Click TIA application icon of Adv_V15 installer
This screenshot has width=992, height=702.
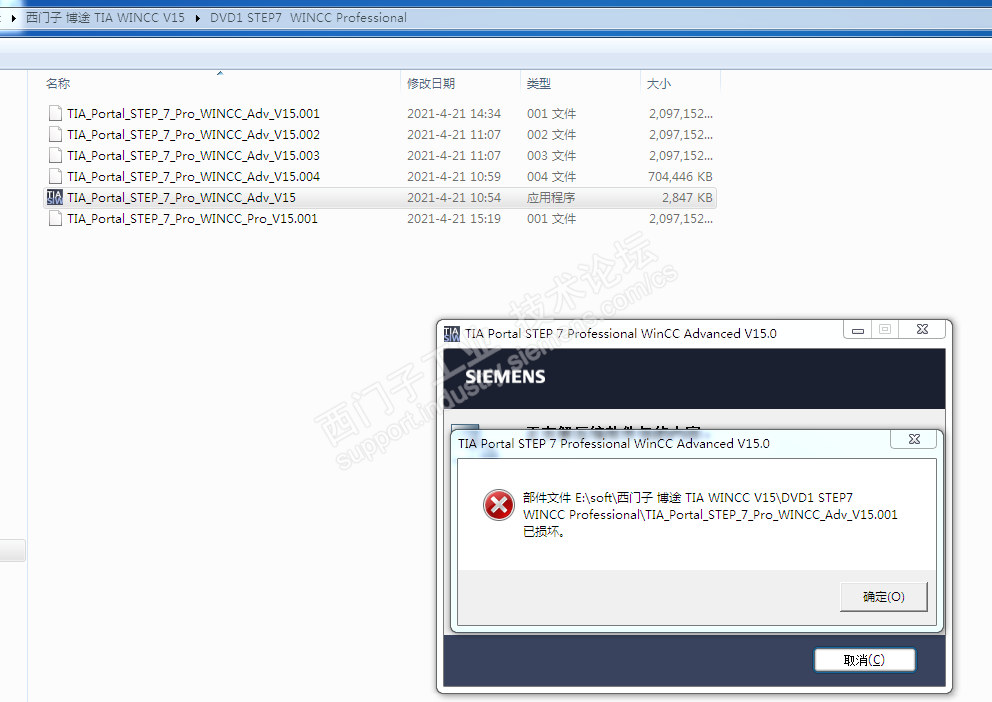pyautogui.click(x=55, y=197)
